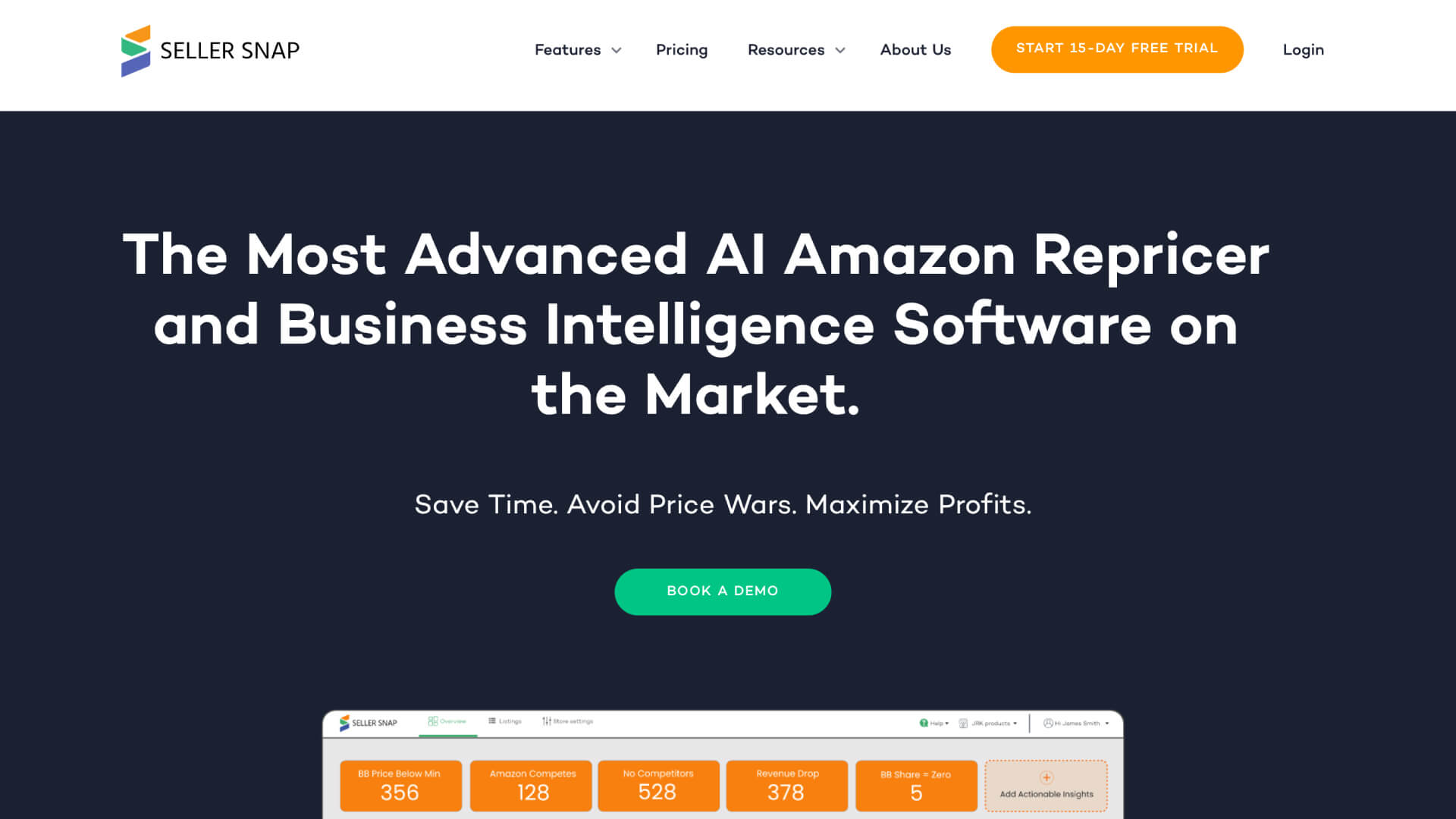The width and height of the screenshot is (1456, 819).
Task: Click the Listings tab icon in dashboard
Action: coord(493,721)
